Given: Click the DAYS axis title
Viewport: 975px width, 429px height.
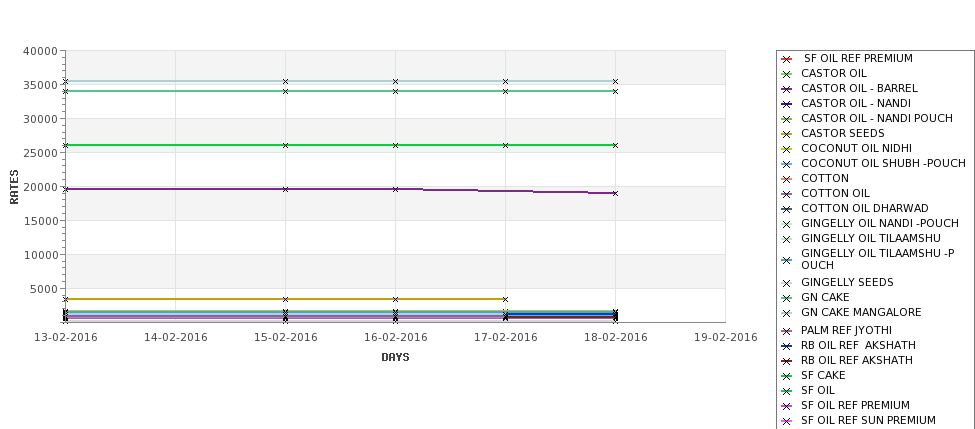Looking at the screenshot, I should click(395, 357).
